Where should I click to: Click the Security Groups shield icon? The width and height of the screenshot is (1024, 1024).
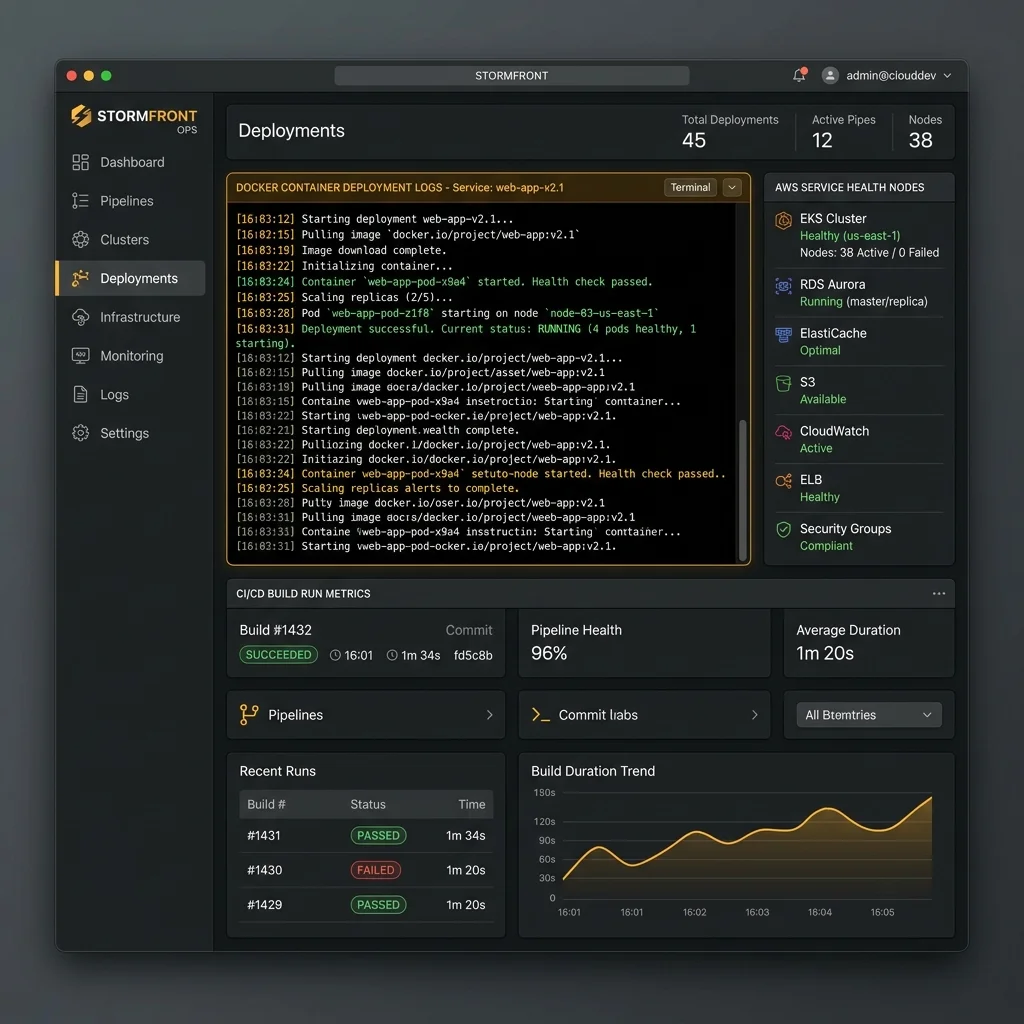click(784, 530)
